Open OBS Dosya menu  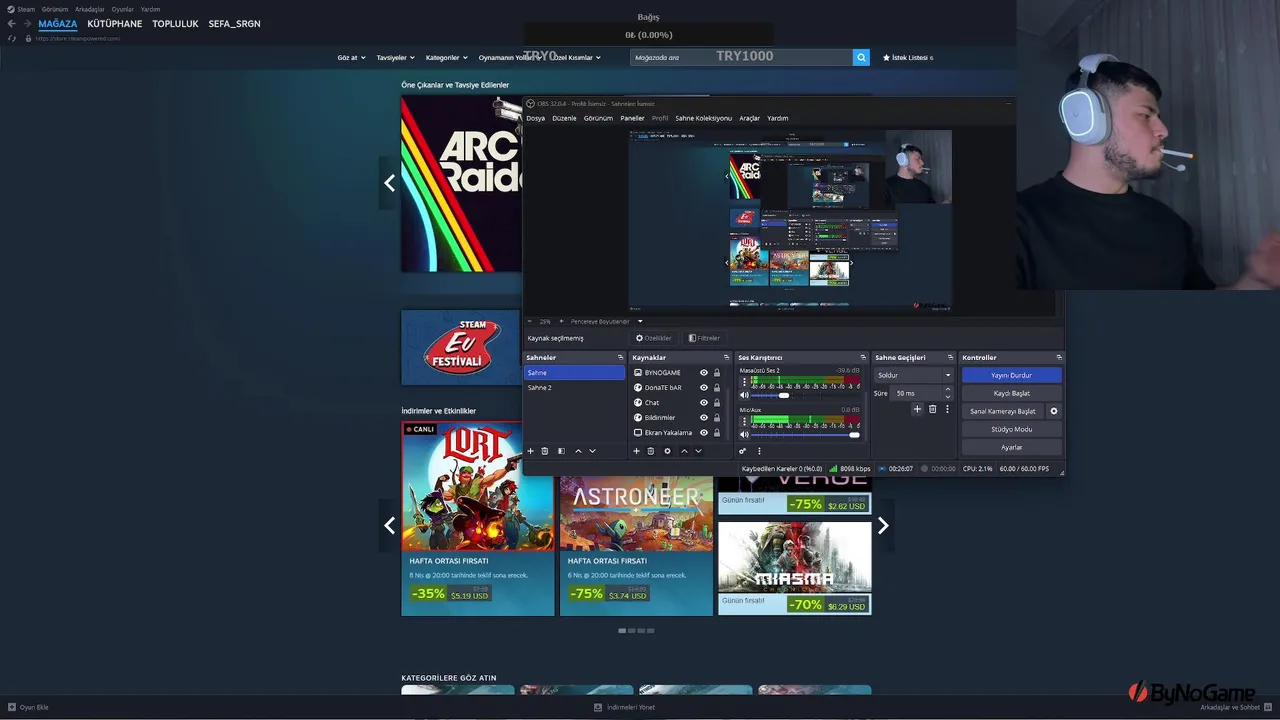pyautogui.click(x=536, y=118)
